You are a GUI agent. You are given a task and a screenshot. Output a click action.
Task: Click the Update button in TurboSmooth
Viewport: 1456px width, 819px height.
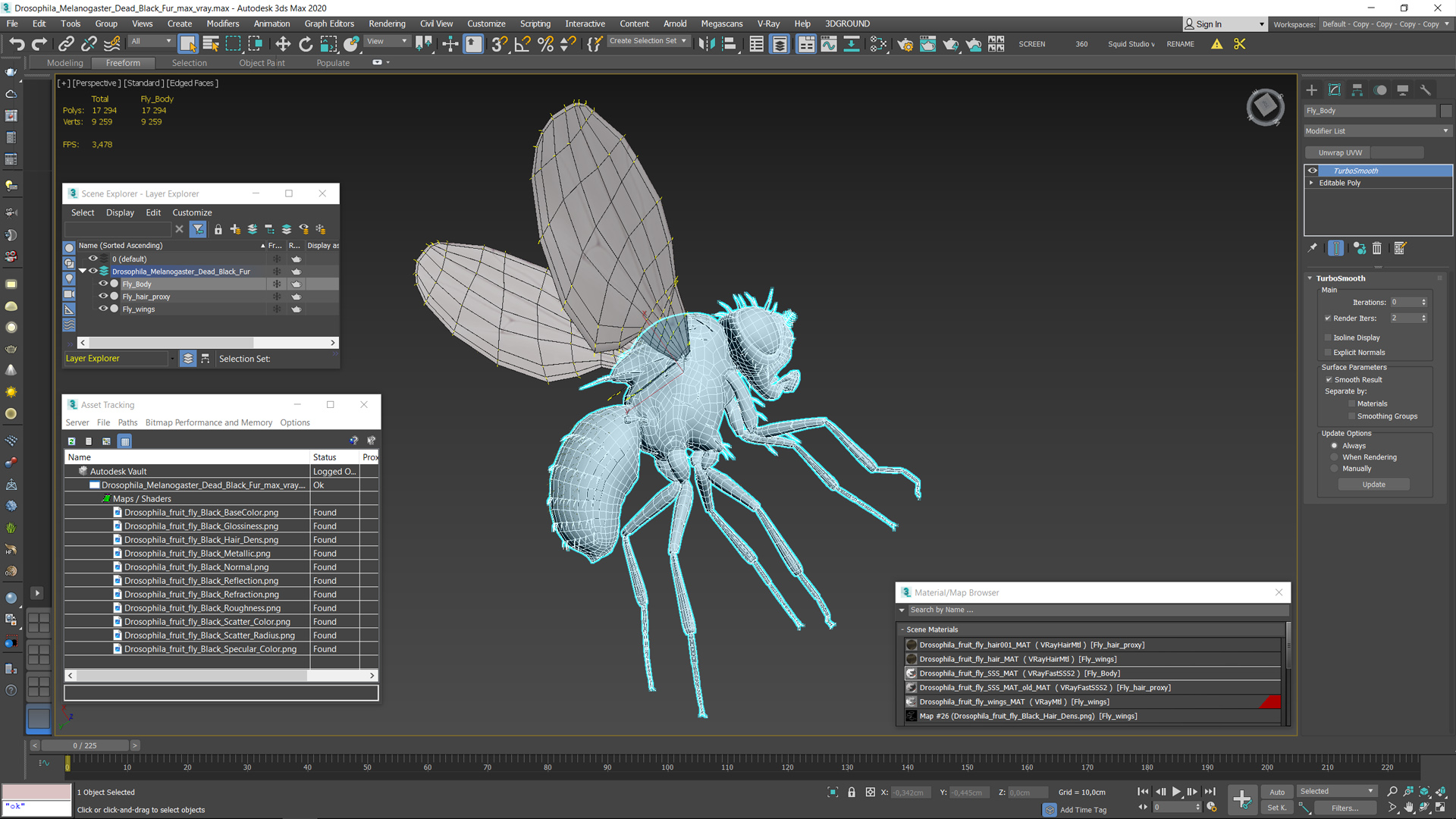pyautogui.click(x=1375, y=484)
